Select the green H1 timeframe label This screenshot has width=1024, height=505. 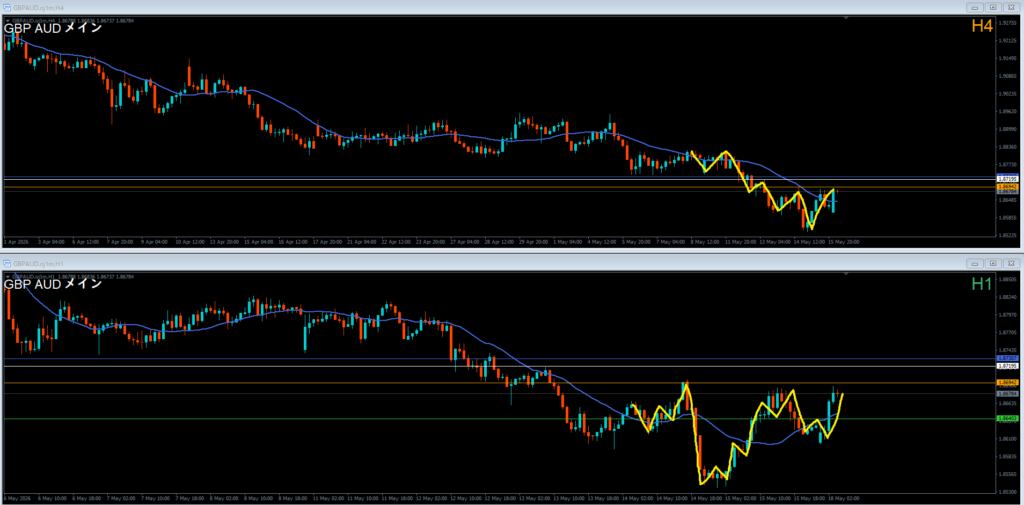click(982, 283)
